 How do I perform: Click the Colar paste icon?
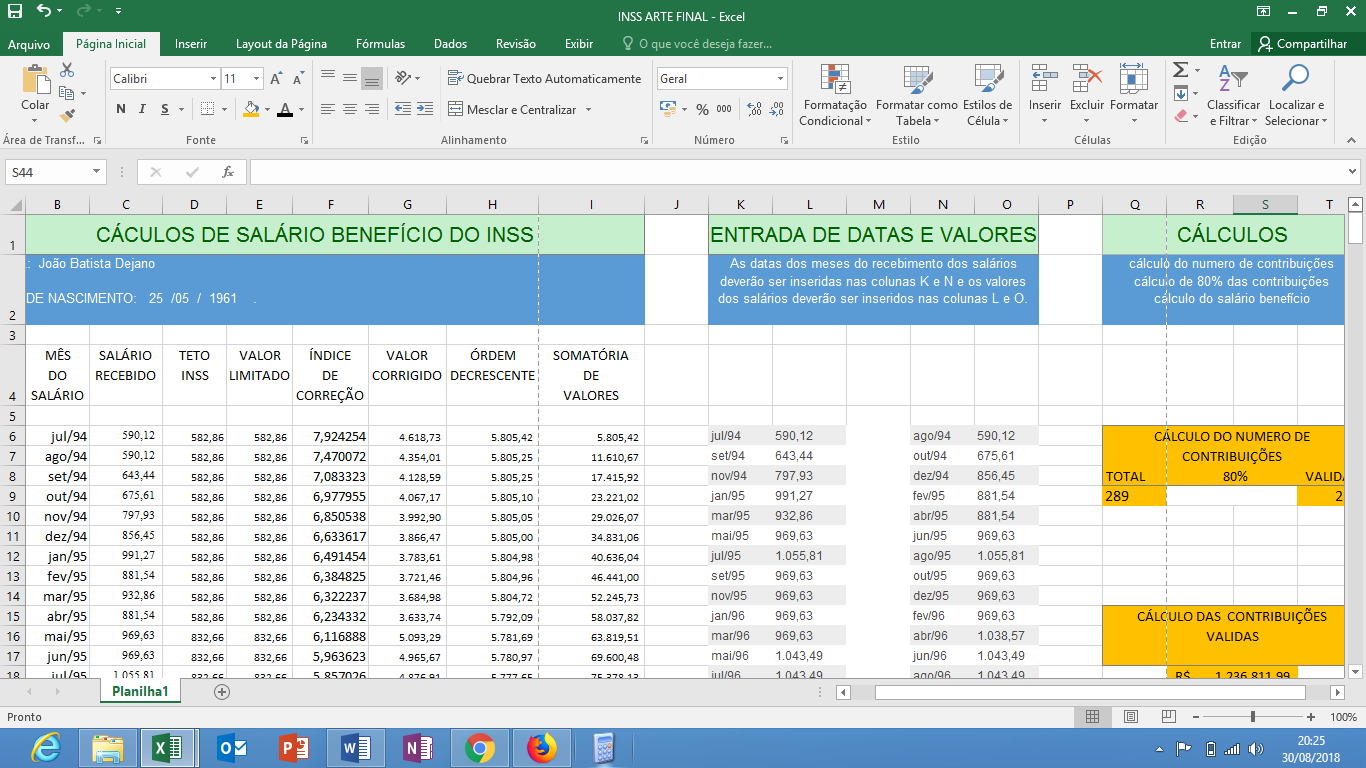coord(35,80)
